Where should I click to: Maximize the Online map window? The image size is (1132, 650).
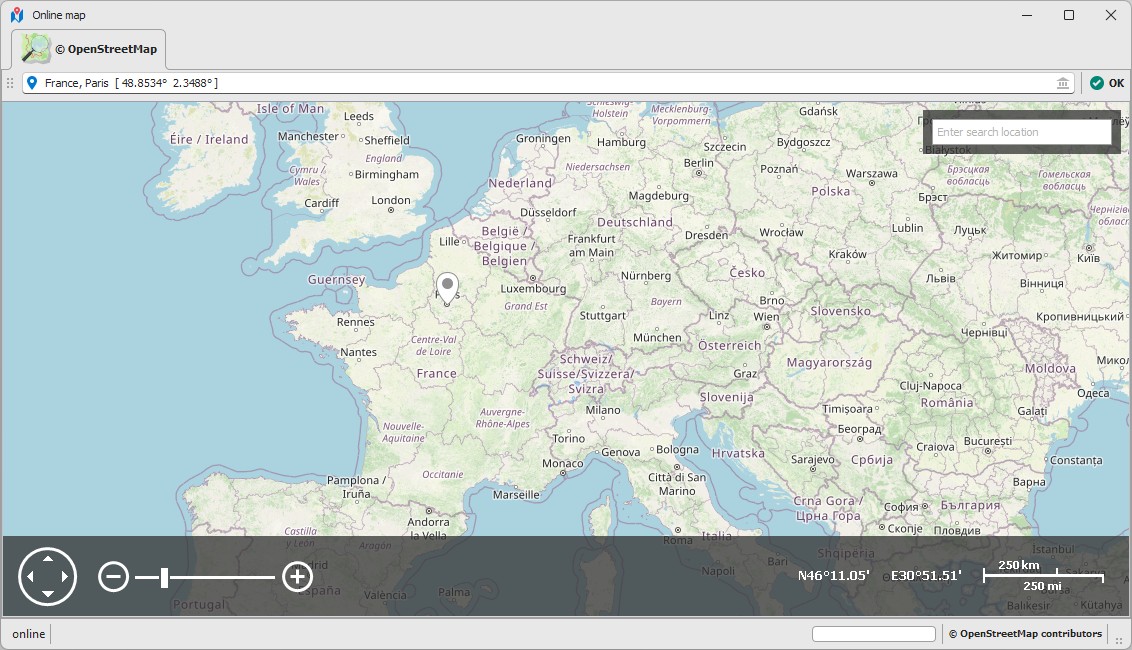(x=1068, y=15)
